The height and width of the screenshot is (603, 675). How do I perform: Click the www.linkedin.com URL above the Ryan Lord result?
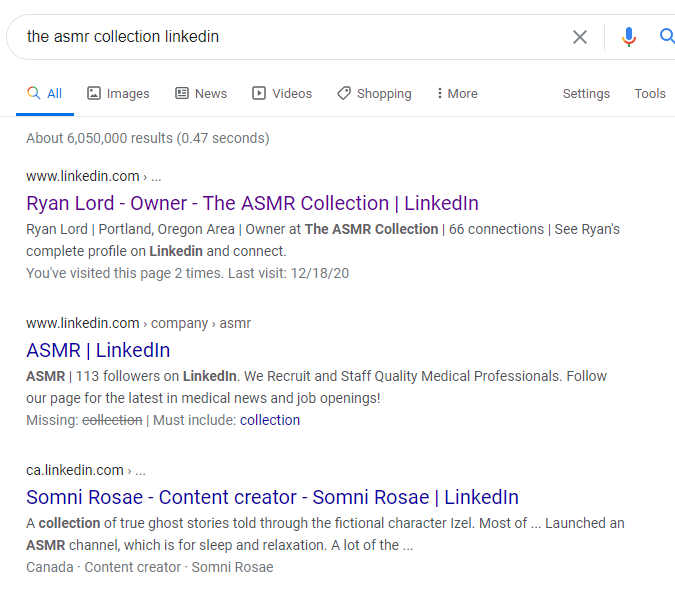click(93, 176)
